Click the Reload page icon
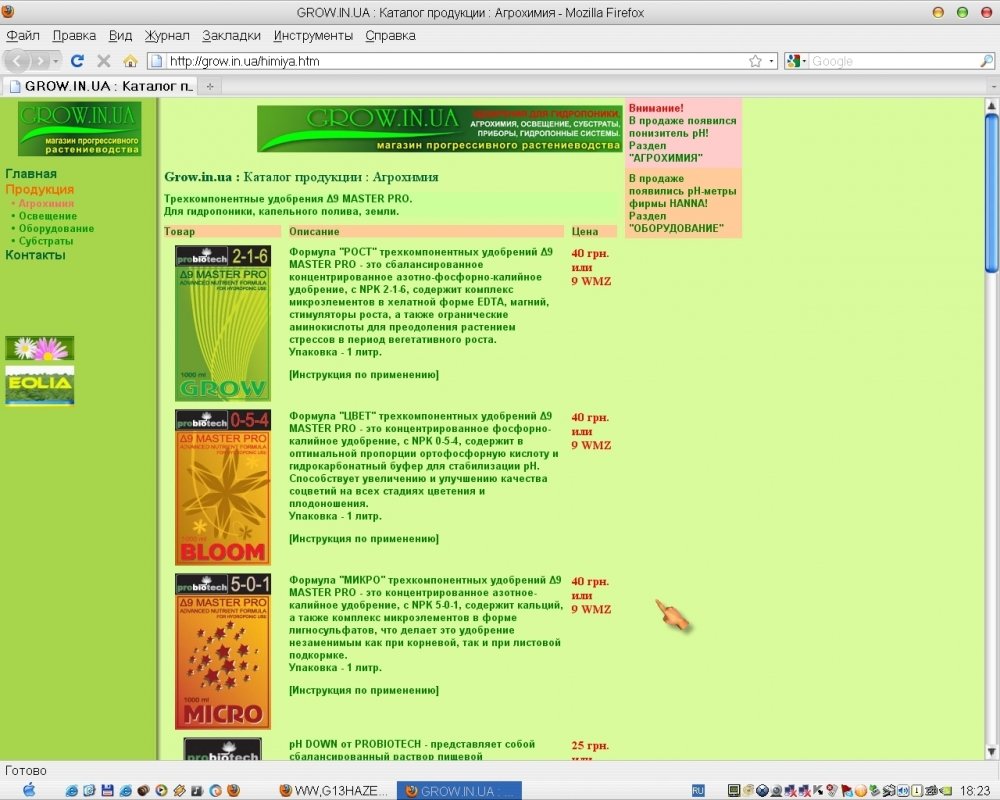The height and width of the screenshot is (800, 1000). pos(77,61)
